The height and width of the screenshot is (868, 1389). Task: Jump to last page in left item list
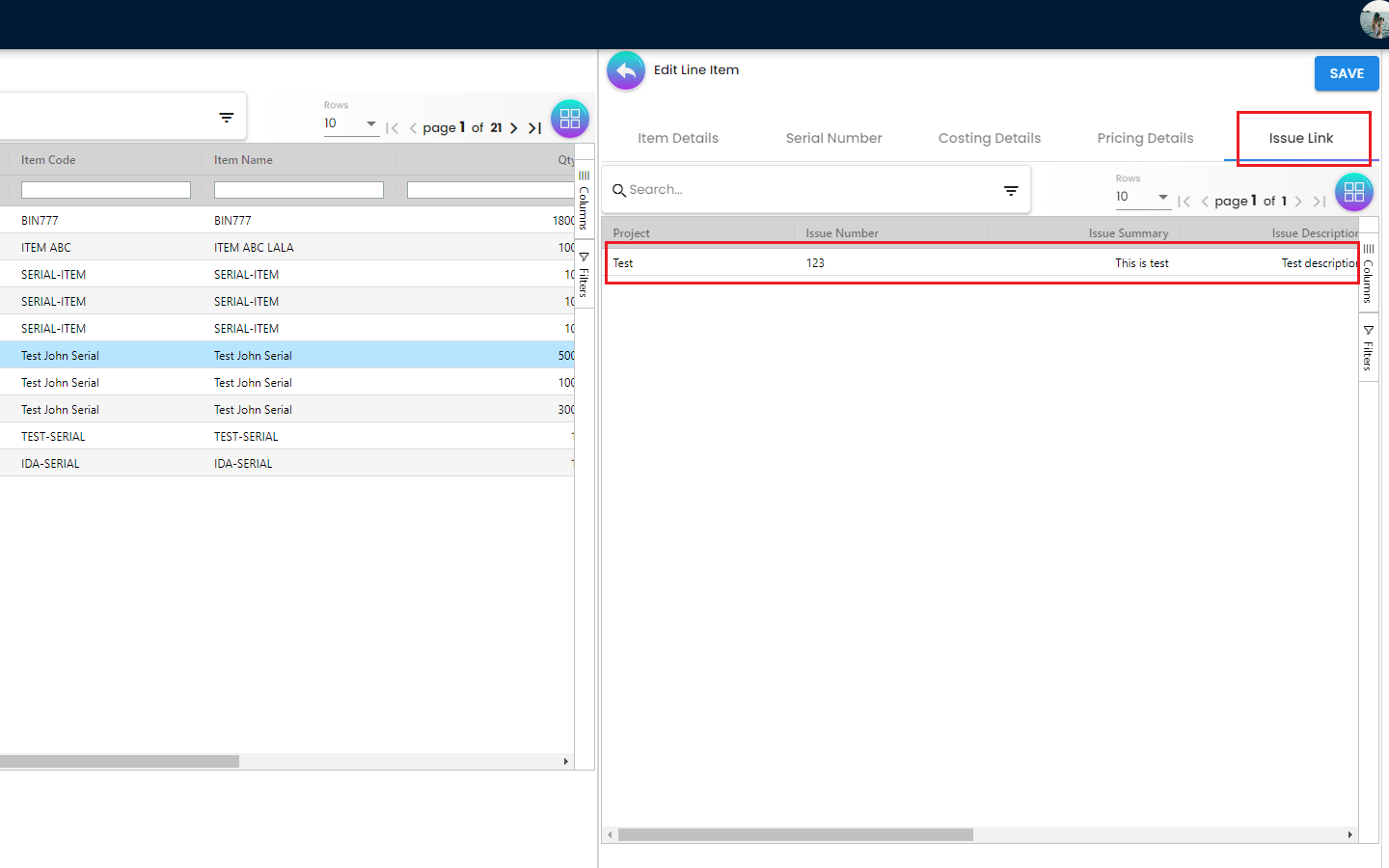click(x=534, y=128)
